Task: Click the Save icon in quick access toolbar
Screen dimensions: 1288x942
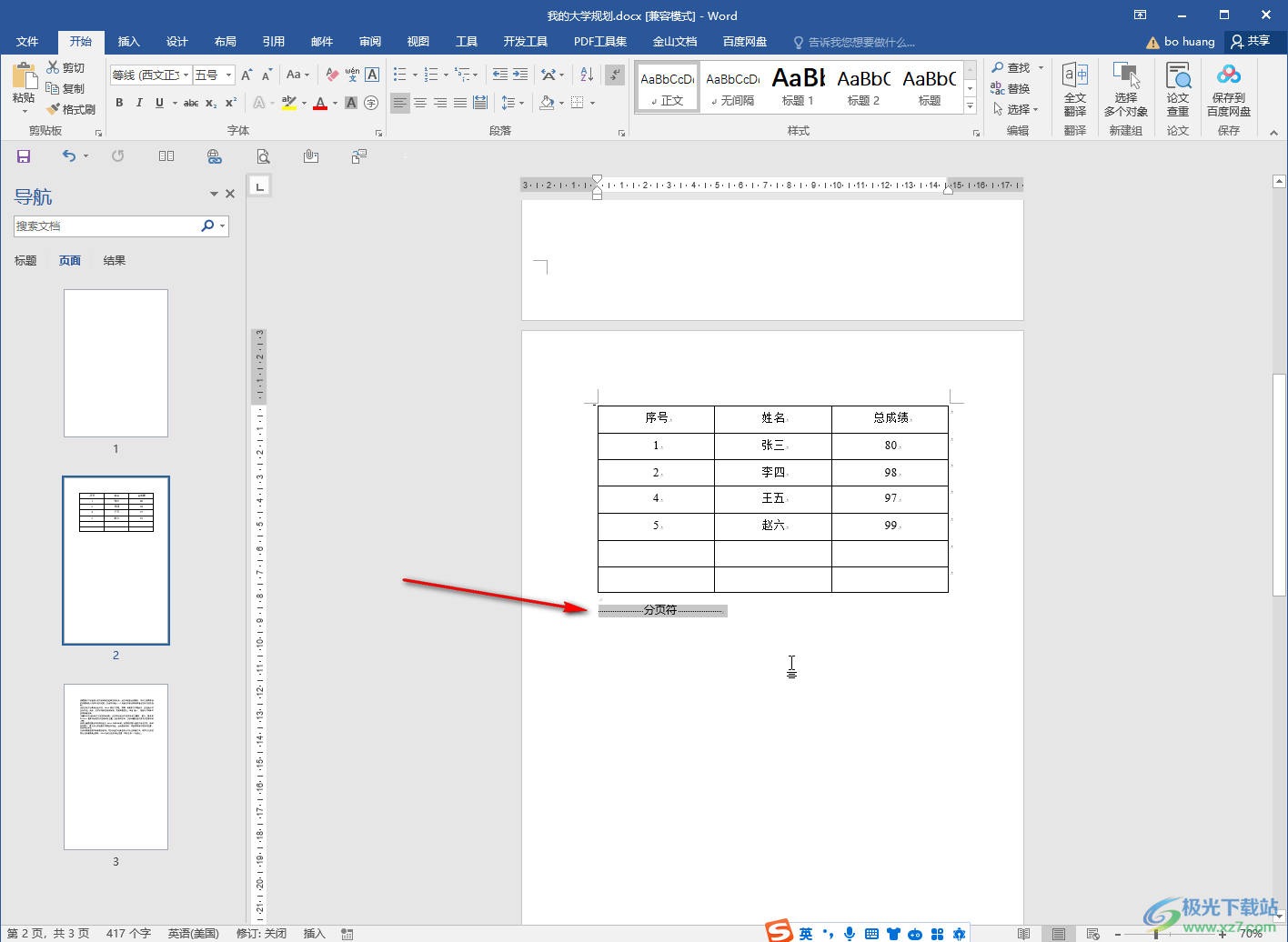Action: click(24, 156)
